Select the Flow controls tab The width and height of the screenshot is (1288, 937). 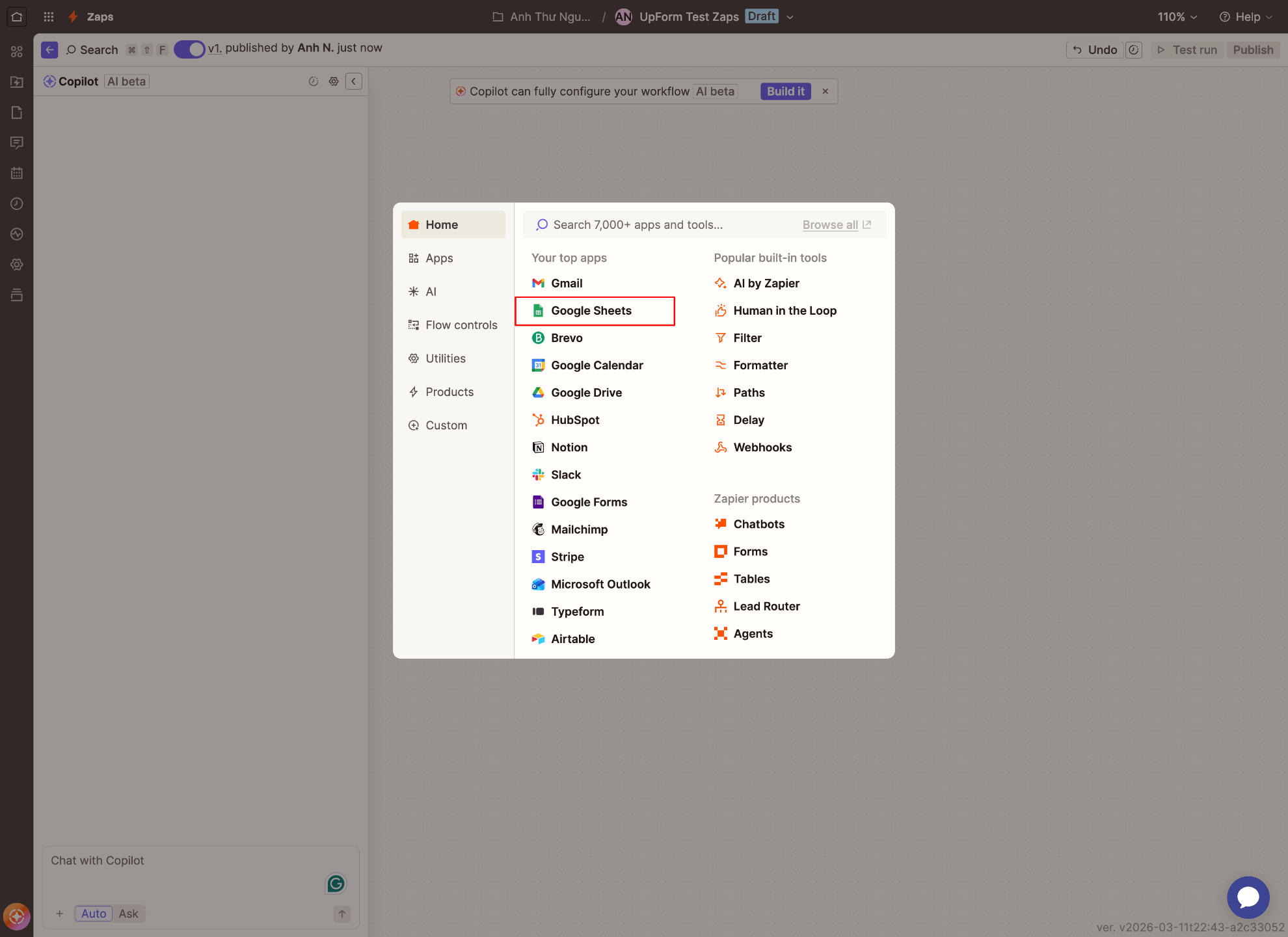click(x=453, y=325)
